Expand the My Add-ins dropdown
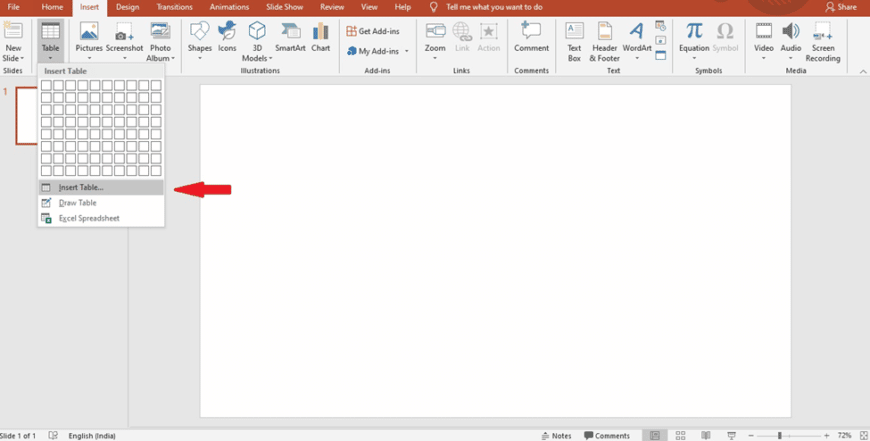This screenshot has width=870, height=441. coord(407,51)
